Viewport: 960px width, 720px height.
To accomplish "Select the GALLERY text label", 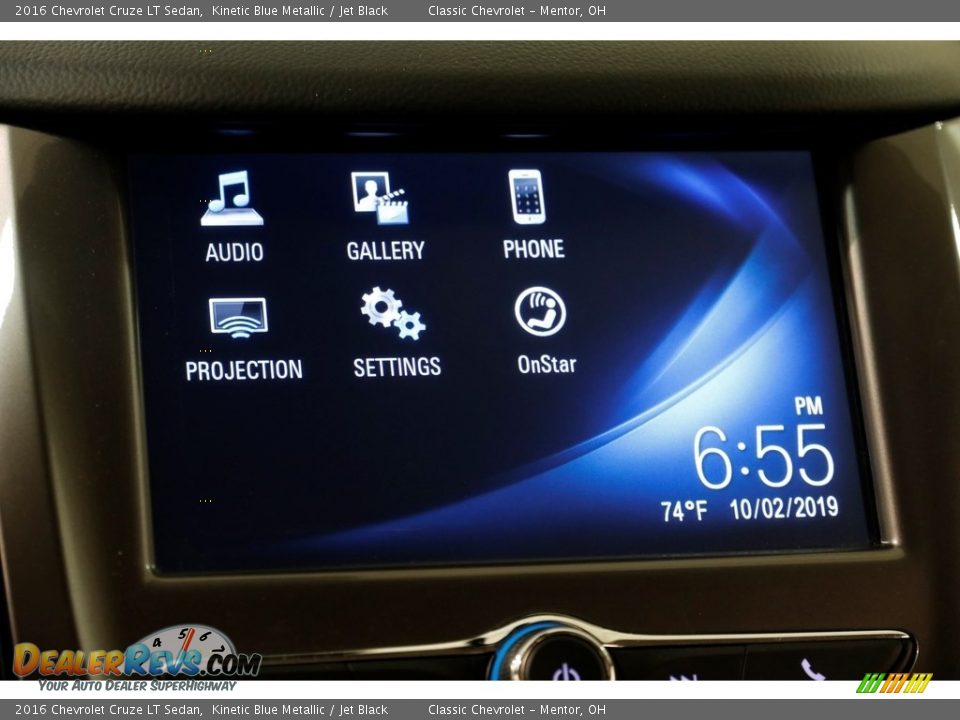I will (385, 251).
